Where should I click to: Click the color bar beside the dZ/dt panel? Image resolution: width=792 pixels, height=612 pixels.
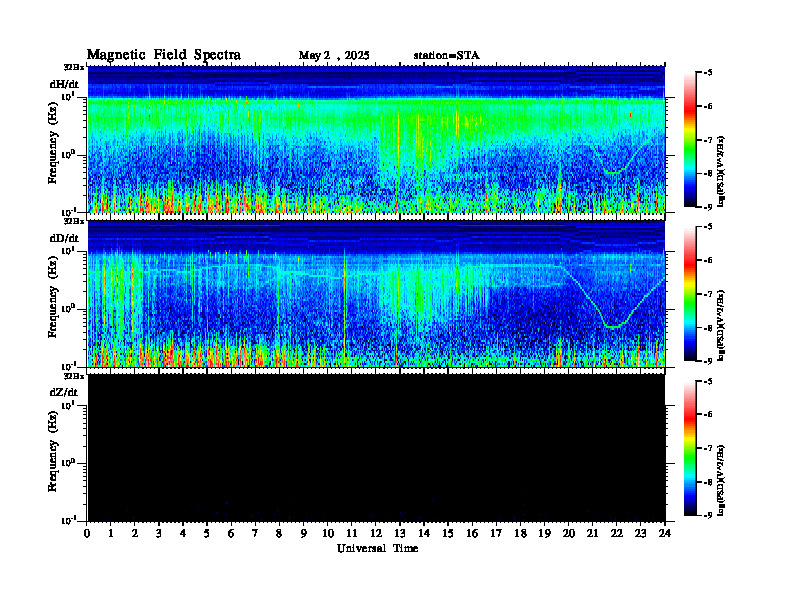690,448
